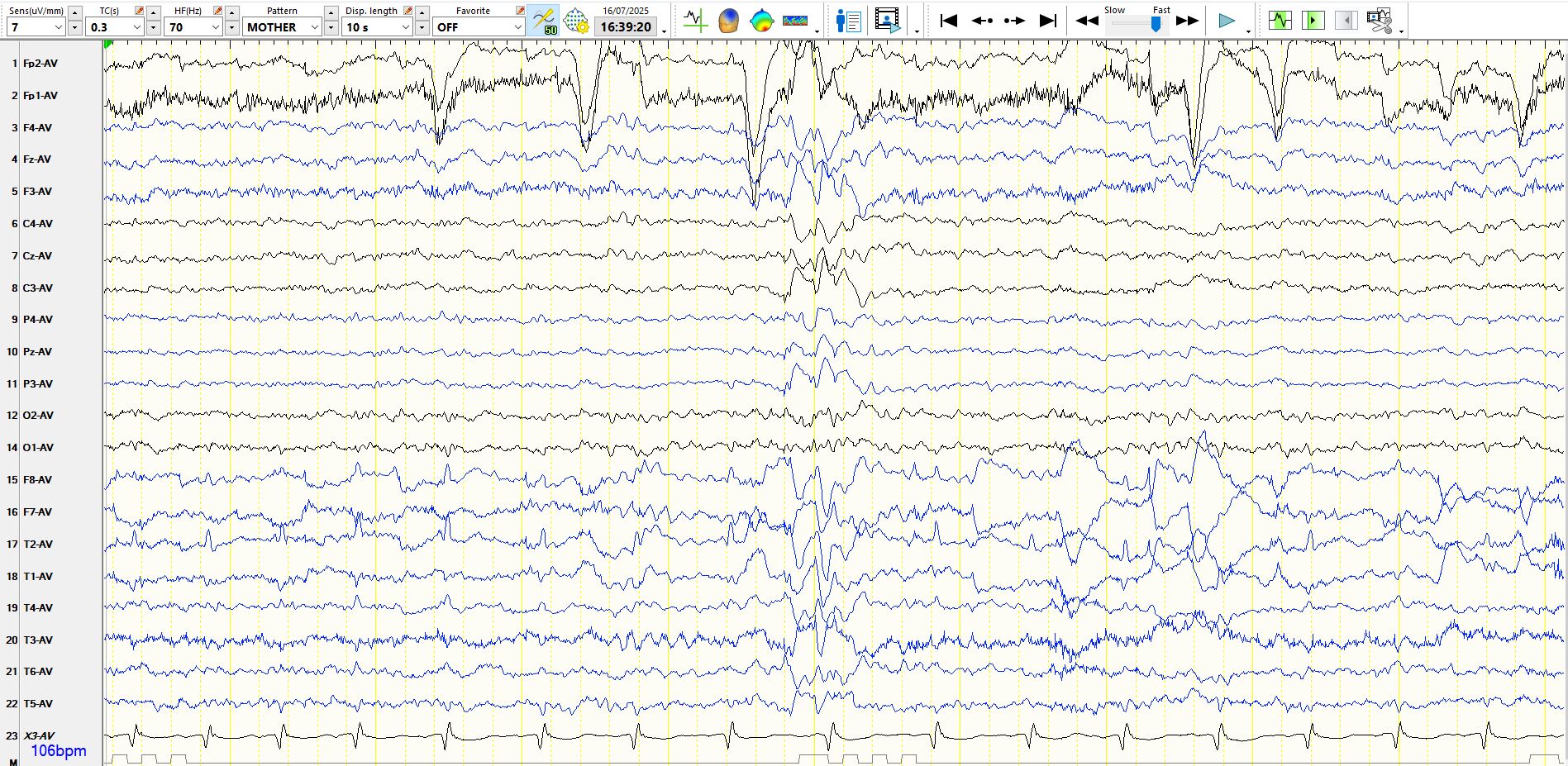Show the 2D topographic scalp map
The image size is (1568, 766).
[x=761, y=20]
